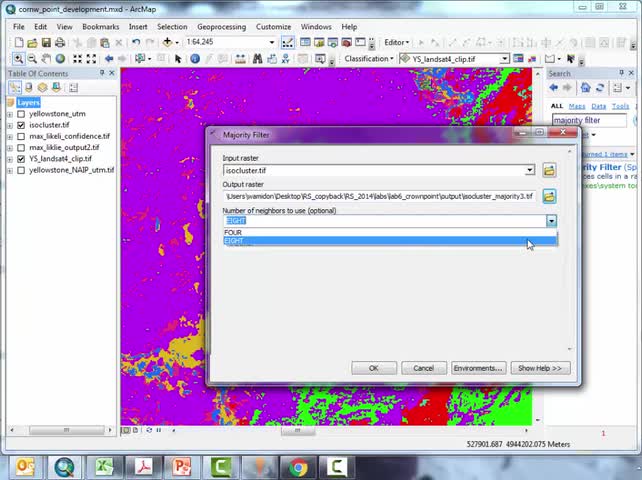Image resolution: width=642 pixels, height=480 pixels.
Task: Uncheck the YS_landsat4_clip.tif layer
Action: 21,159
